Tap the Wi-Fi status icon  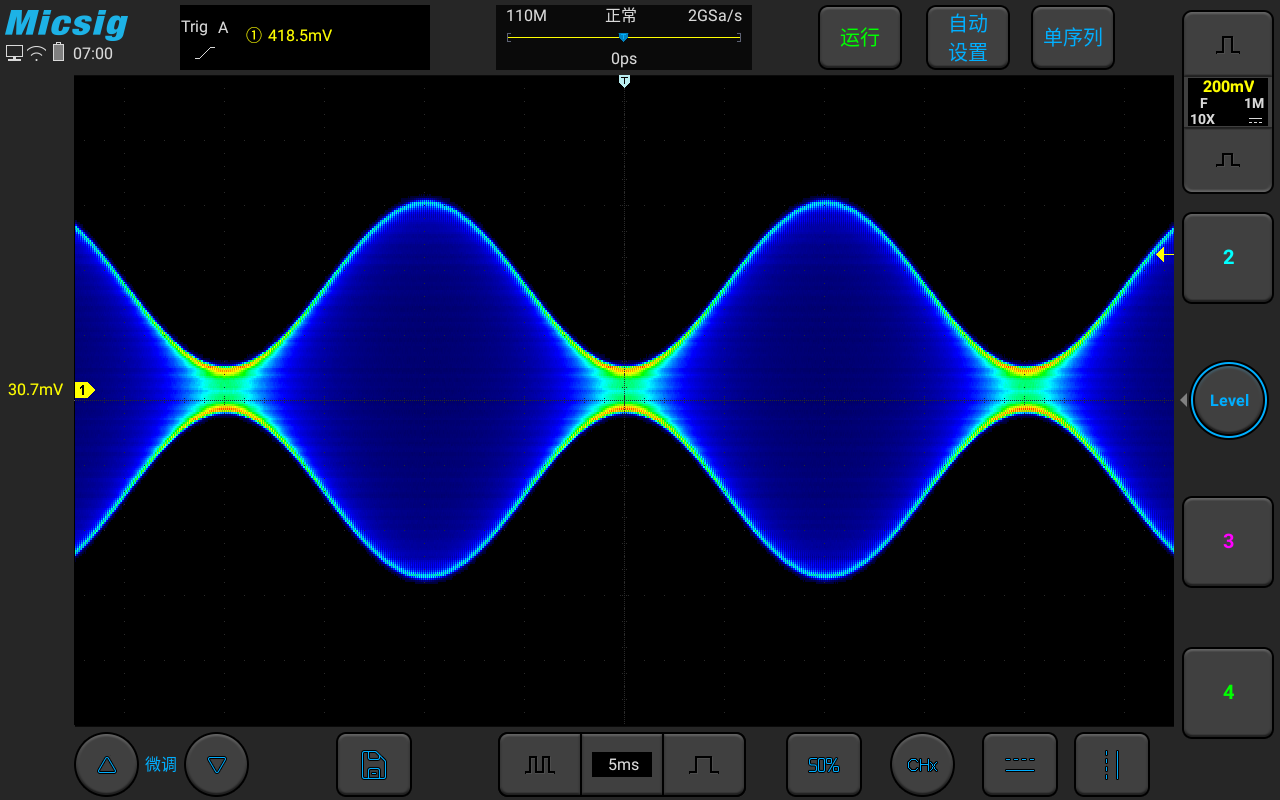coord(37,53)
